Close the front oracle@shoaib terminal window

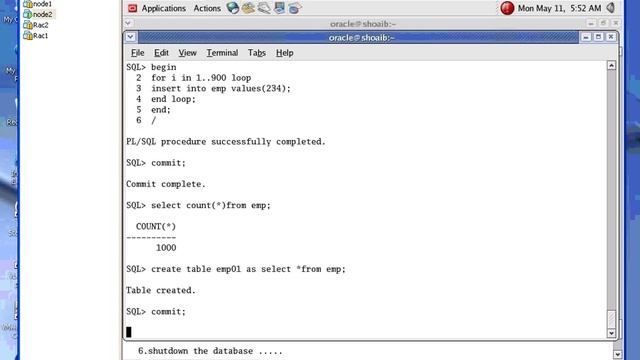(x=611, y=37)
